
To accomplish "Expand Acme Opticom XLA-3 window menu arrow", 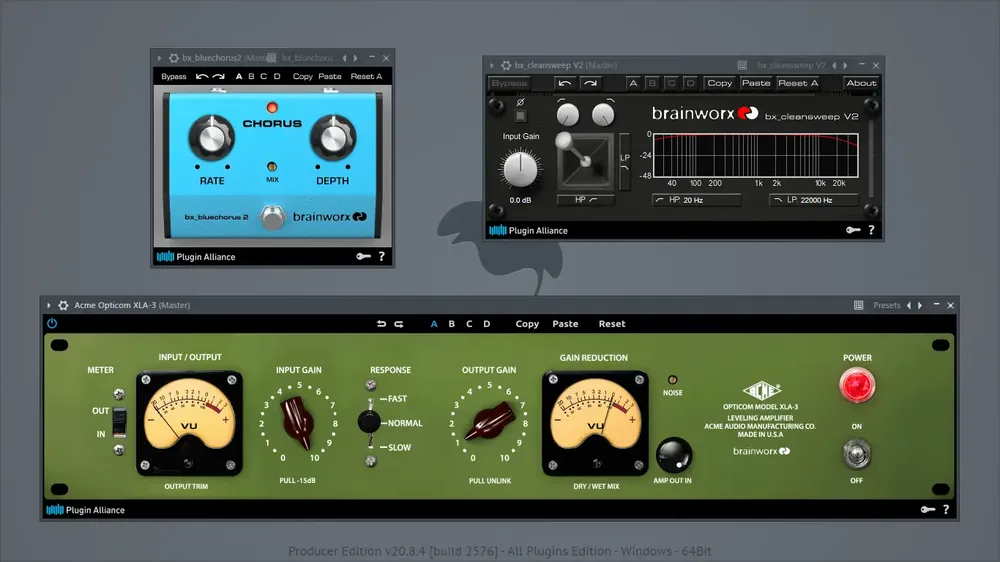I will pyautogui.click(x=48, y=306).
